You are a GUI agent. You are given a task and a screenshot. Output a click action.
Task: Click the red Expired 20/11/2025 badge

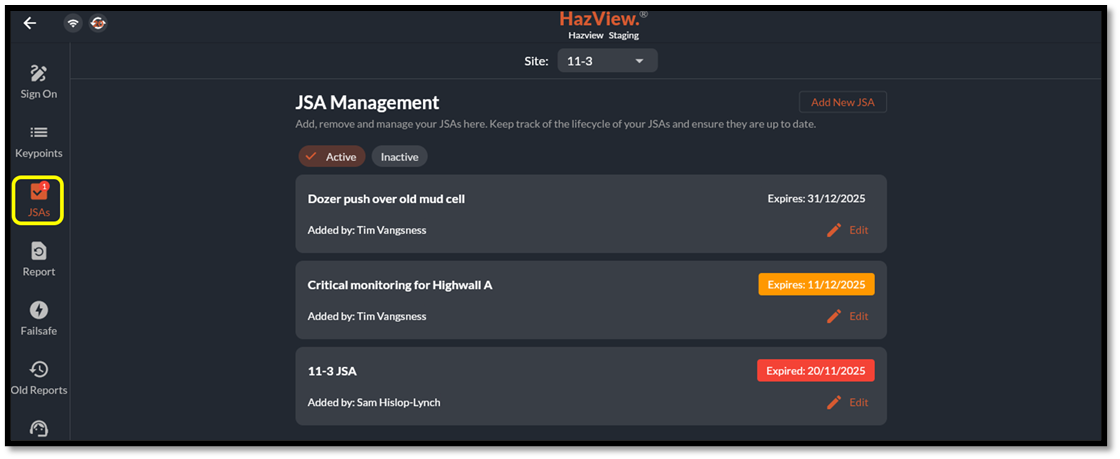815,370
